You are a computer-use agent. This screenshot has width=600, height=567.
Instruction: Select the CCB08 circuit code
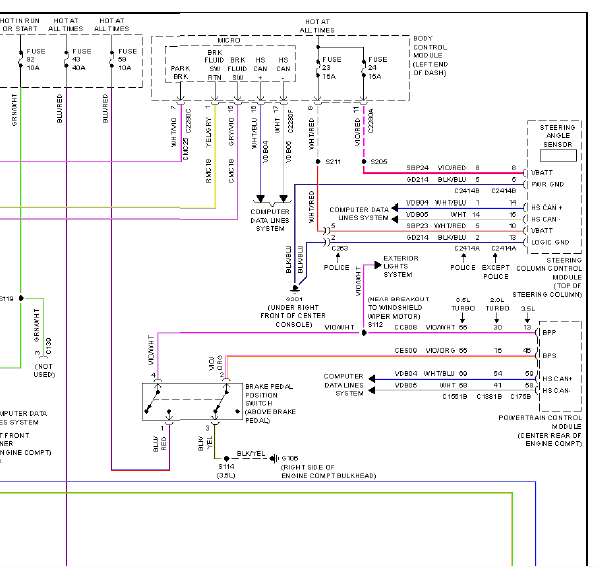[406, 328]
